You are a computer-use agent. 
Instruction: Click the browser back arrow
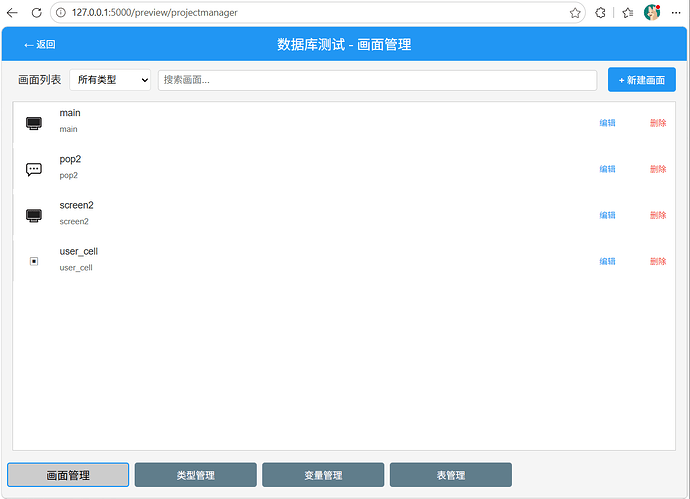[x=12, y=13]
